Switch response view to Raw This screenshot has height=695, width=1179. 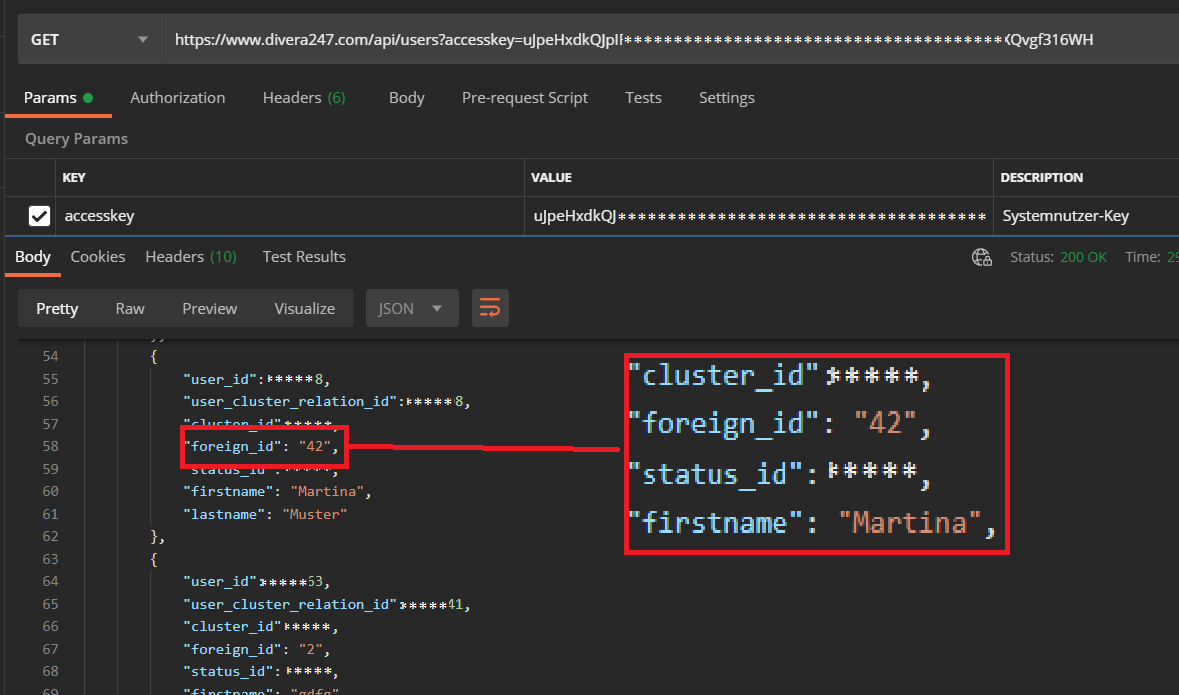click(x=130, y=308)
